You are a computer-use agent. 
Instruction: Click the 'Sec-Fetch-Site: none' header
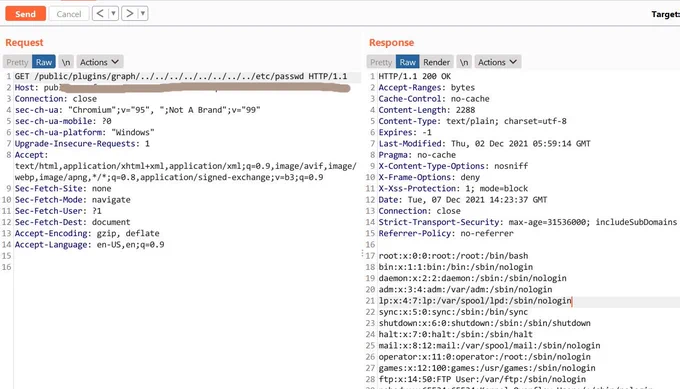point(63,189)
